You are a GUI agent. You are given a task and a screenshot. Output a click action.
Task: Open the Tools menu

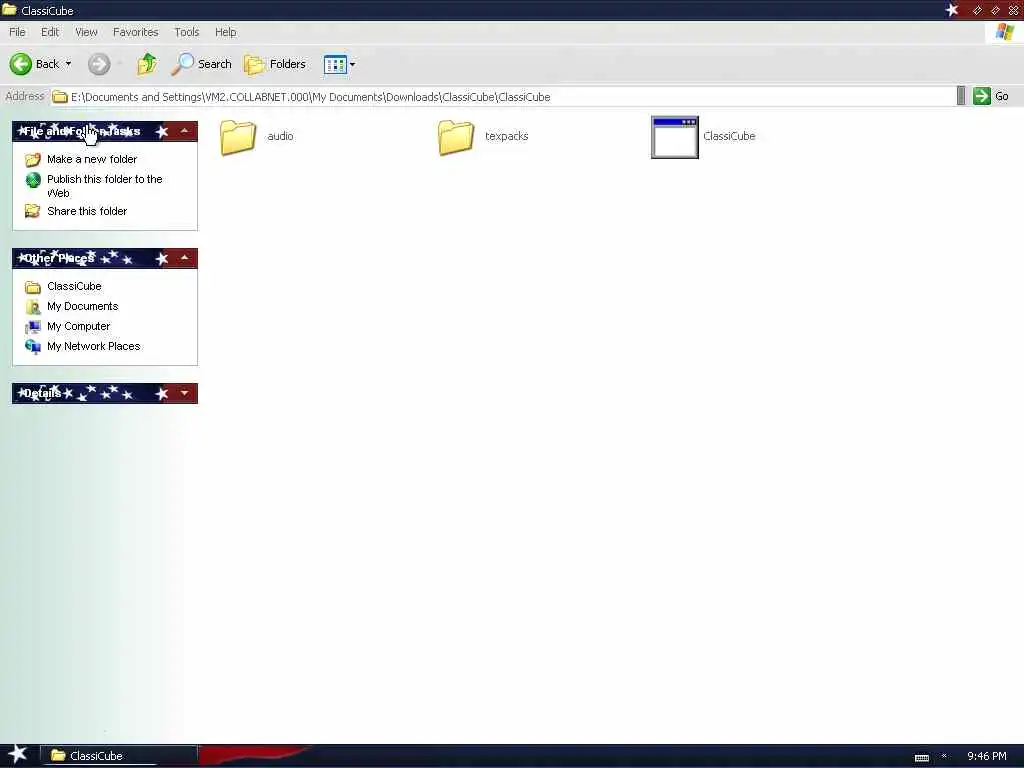[x=187, y=32]
